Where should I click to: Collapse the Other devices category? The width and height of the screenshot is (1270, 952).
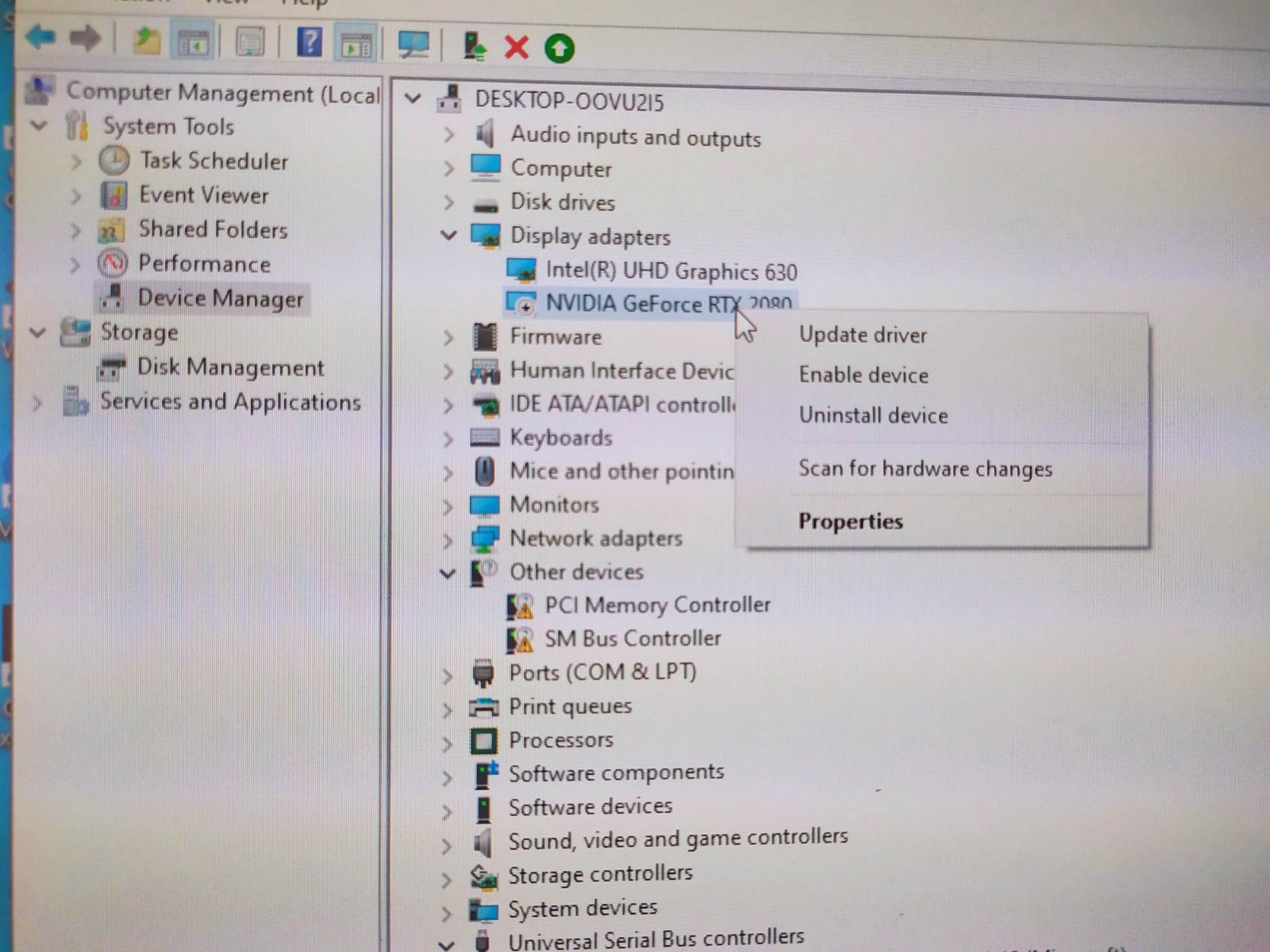[x=448, y=573]
